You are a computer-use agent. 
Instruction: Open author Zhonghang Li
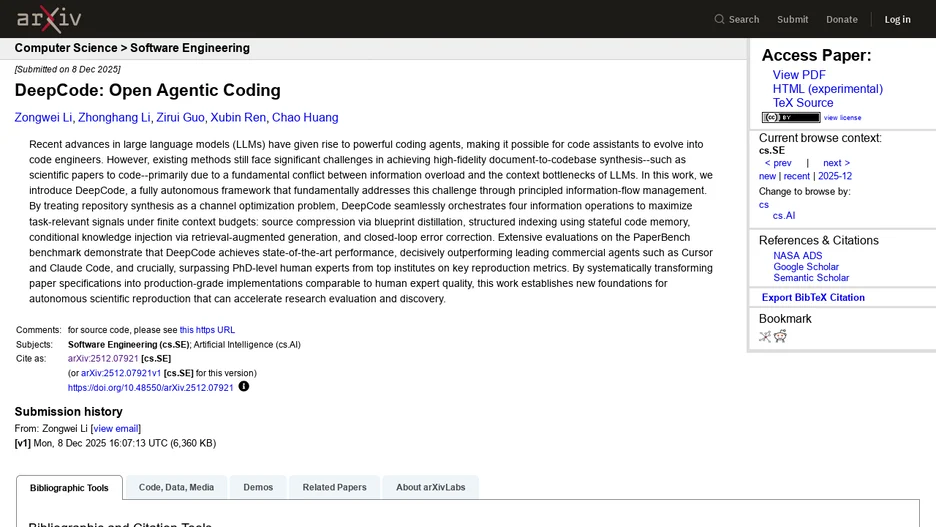pyautogui.click(x=114, y=118)
